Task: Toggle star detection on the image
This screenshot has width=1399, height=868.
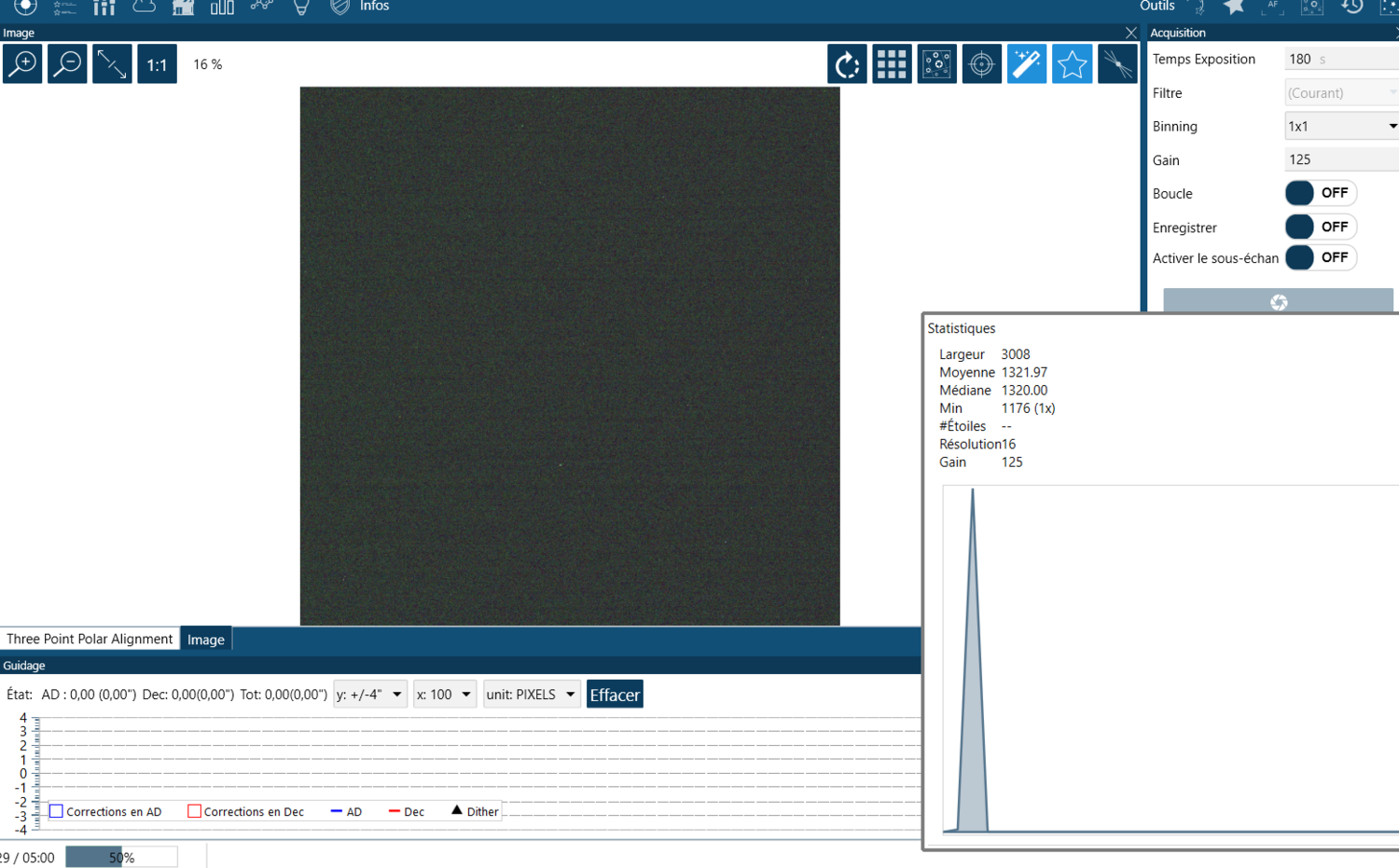Action: (x=1072, y=63)
